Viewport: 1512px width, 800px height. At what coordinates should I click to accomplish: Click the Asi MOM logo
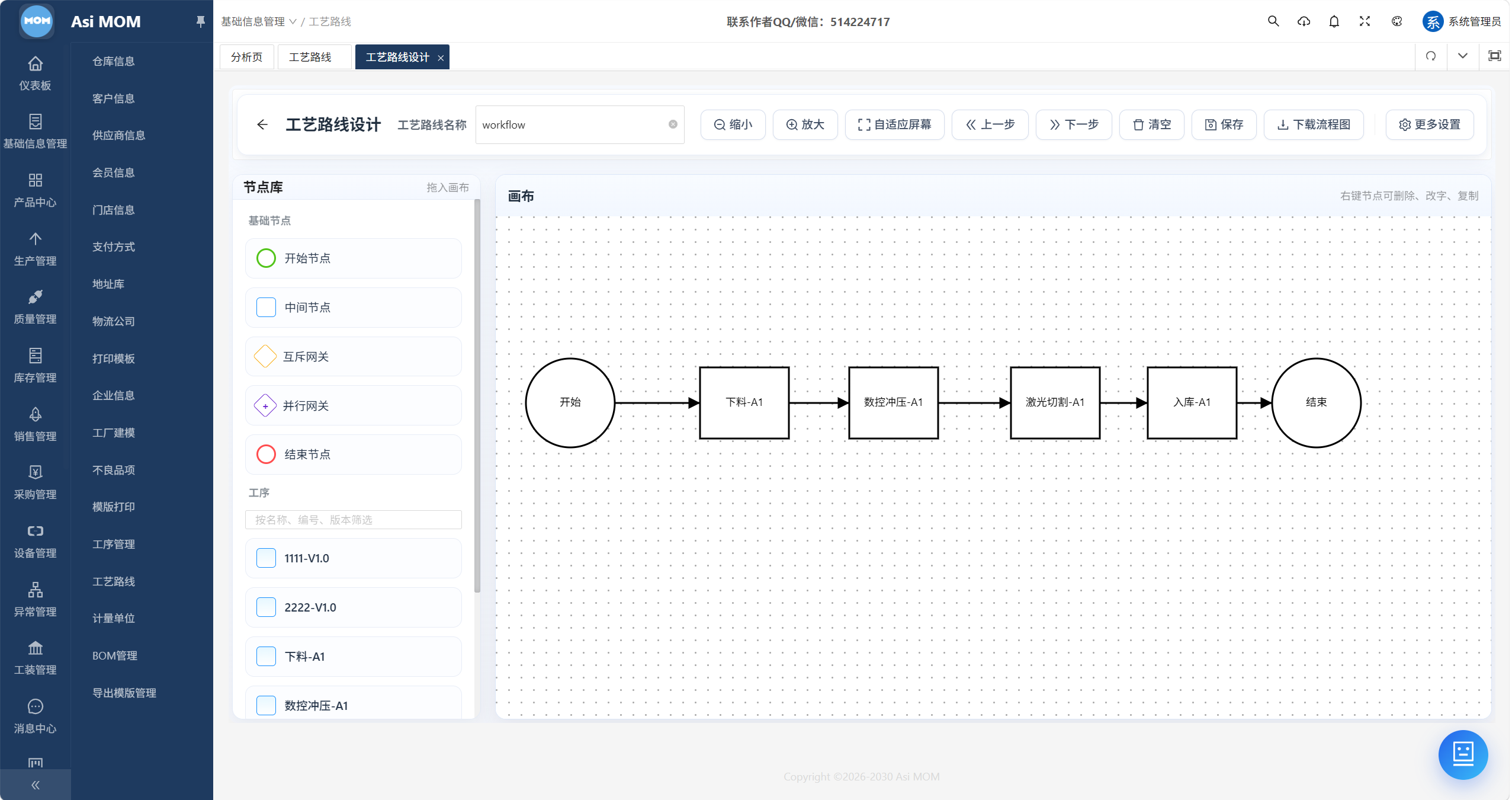point(37,21)
